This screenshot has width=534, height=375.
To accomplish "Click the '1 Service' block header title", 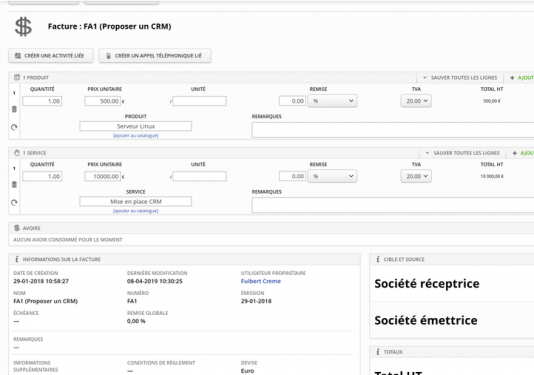I will click(x=34, y=153).
